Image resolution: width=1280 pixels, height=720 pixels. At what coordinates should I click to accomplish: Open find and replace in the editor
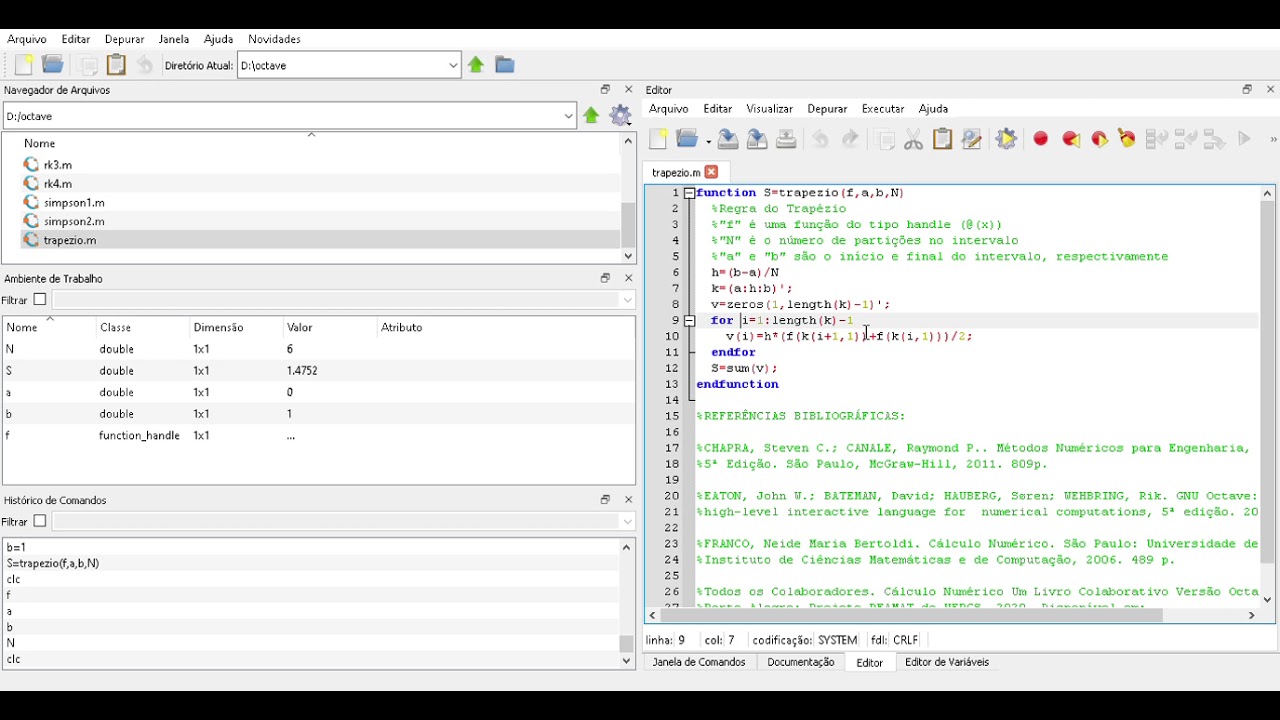tap(971, 139)
